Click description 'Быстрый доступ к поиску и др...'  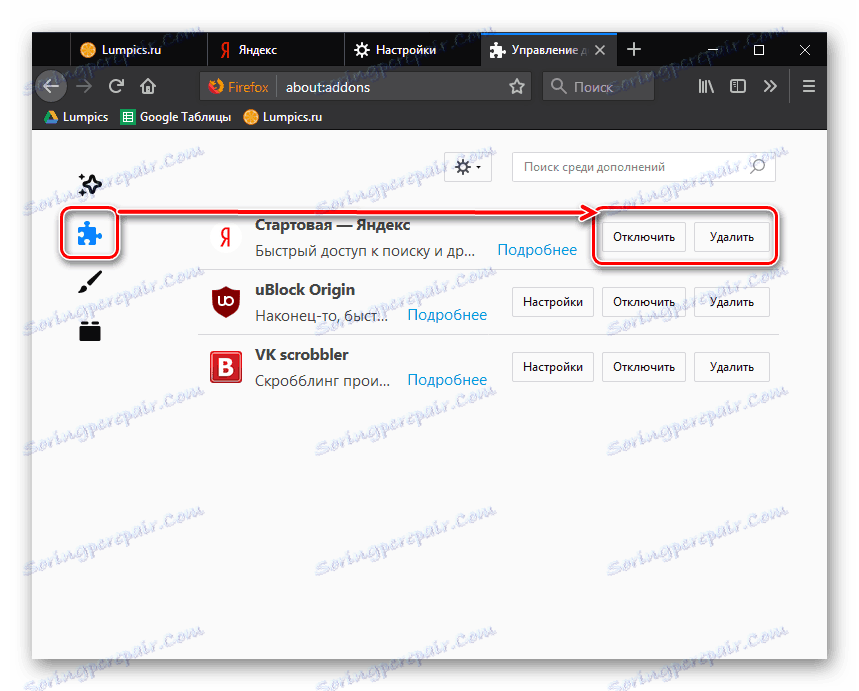pyautogui.click(x=365, y=251)
